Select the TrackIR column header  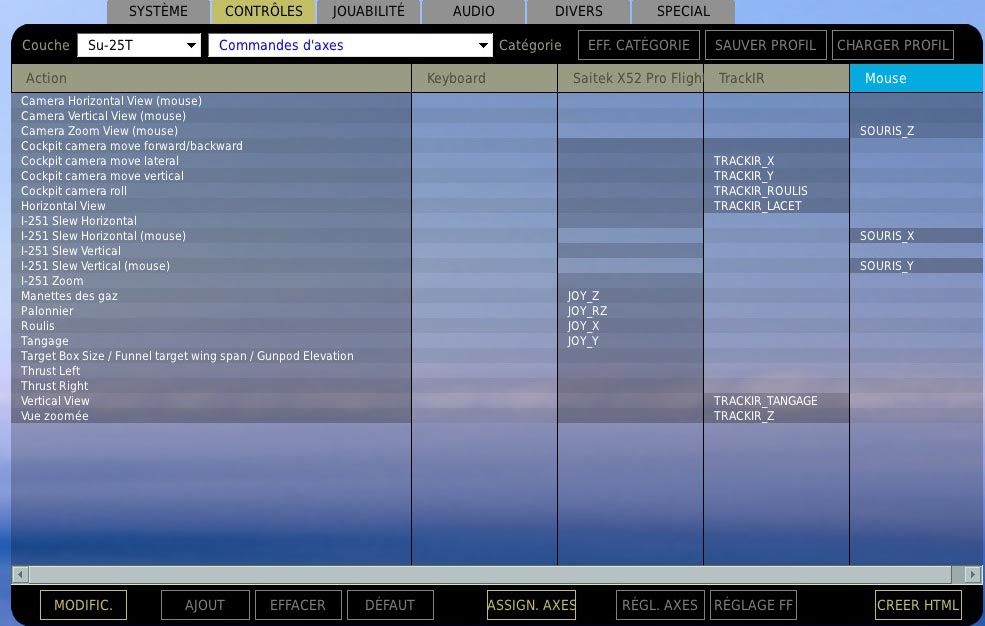coord(776,78)
